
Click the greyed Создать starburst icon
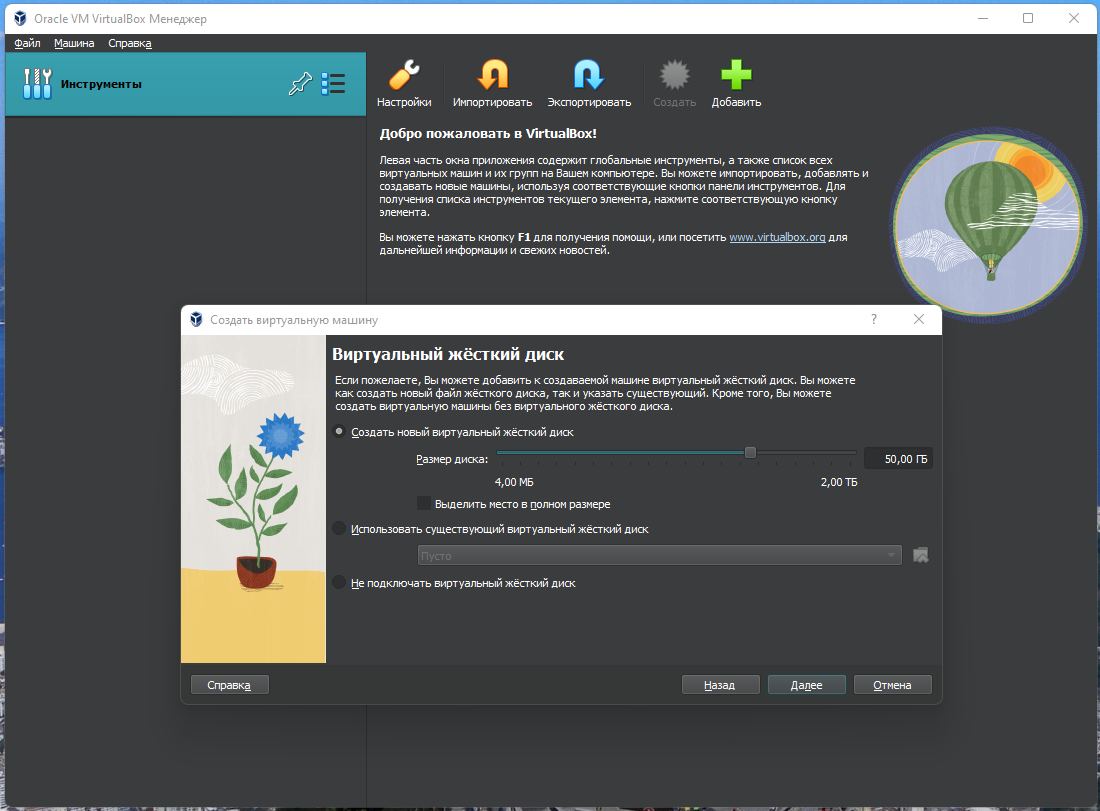coord(674,74)
